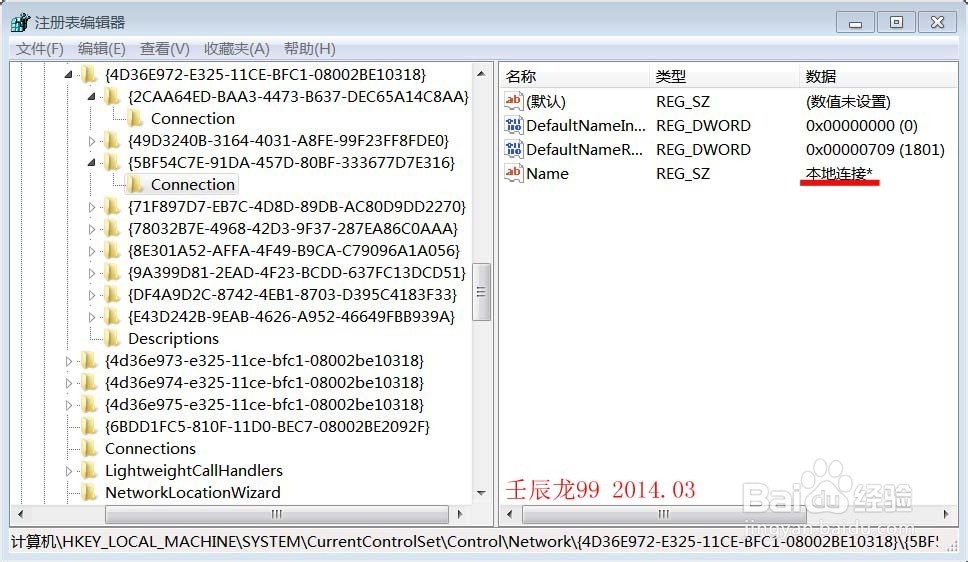This screenshot has width=968, height=562.
Task: Click folder icon of {5BF54C7E-91DA-457D-80BF-333677D7E316}
Action: pos(112,162)
